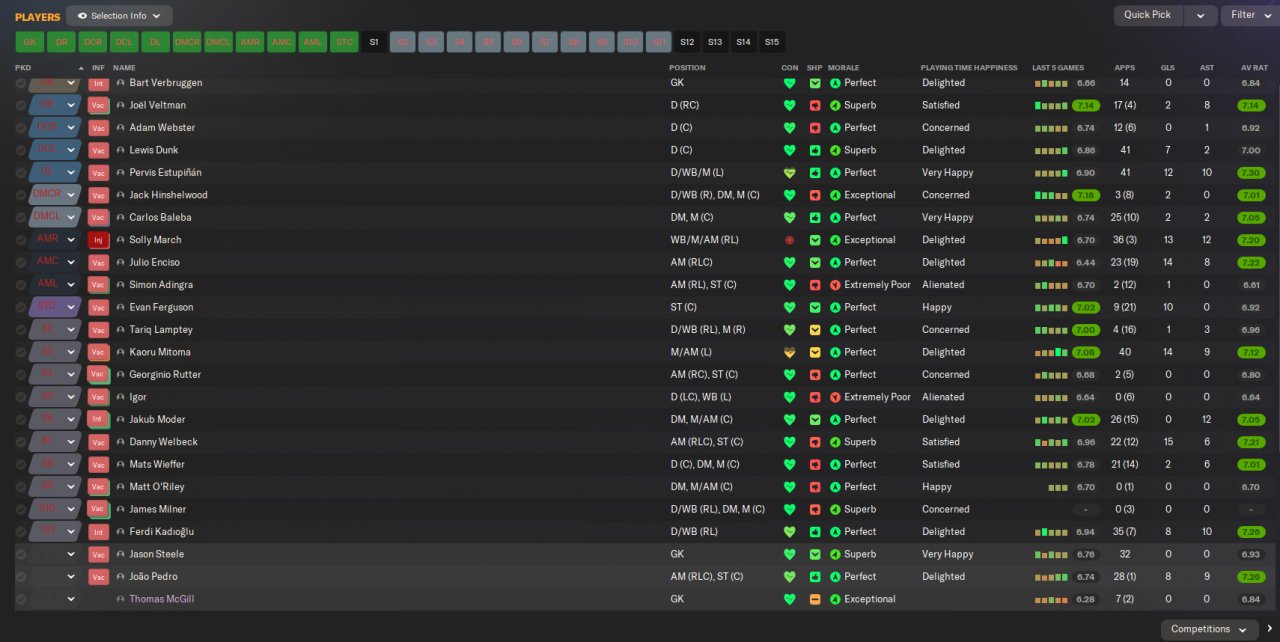Screen dimensions: 1280x642
Task: Toggle the selection circle for Mats Wieffer
Action: [x=21, y=464]
